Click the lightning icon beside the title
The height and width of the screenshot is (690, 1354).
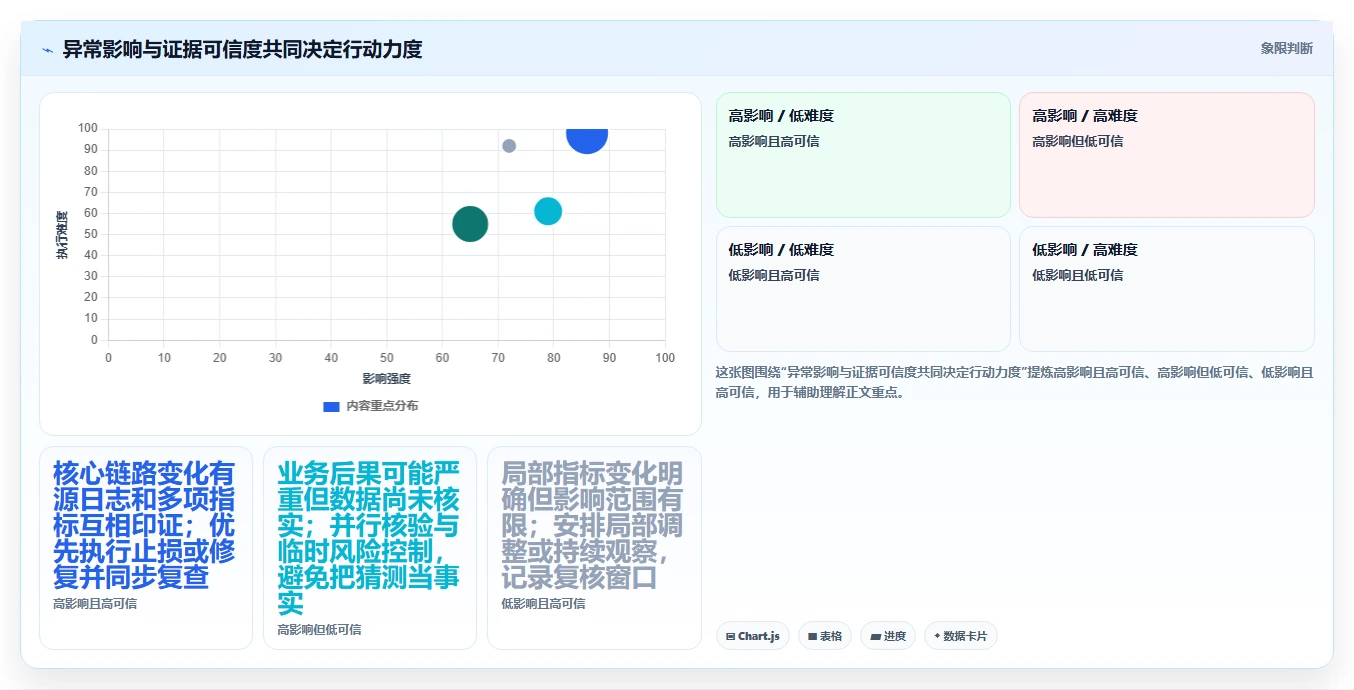click(x=47, y=49)
